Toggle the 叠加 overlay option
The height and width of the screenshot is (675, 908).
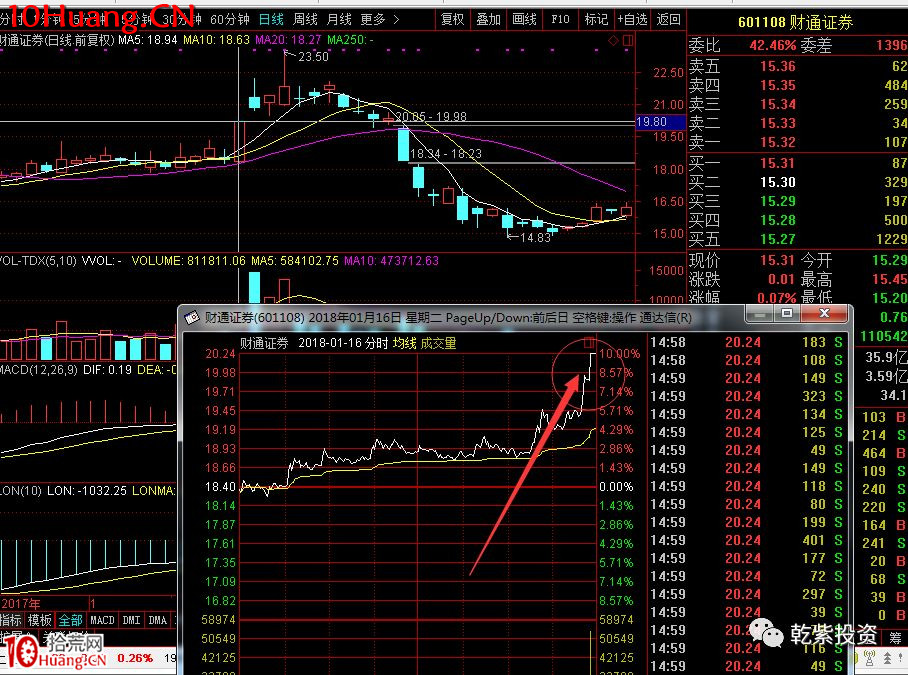pos(488,19)
